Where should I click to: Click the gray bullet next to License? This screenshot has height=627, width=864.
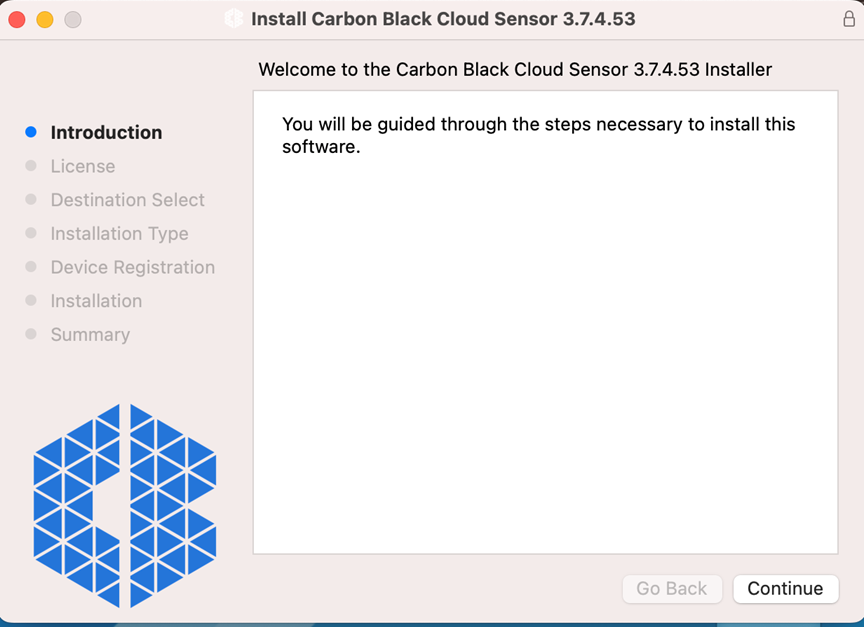[31, 166]
